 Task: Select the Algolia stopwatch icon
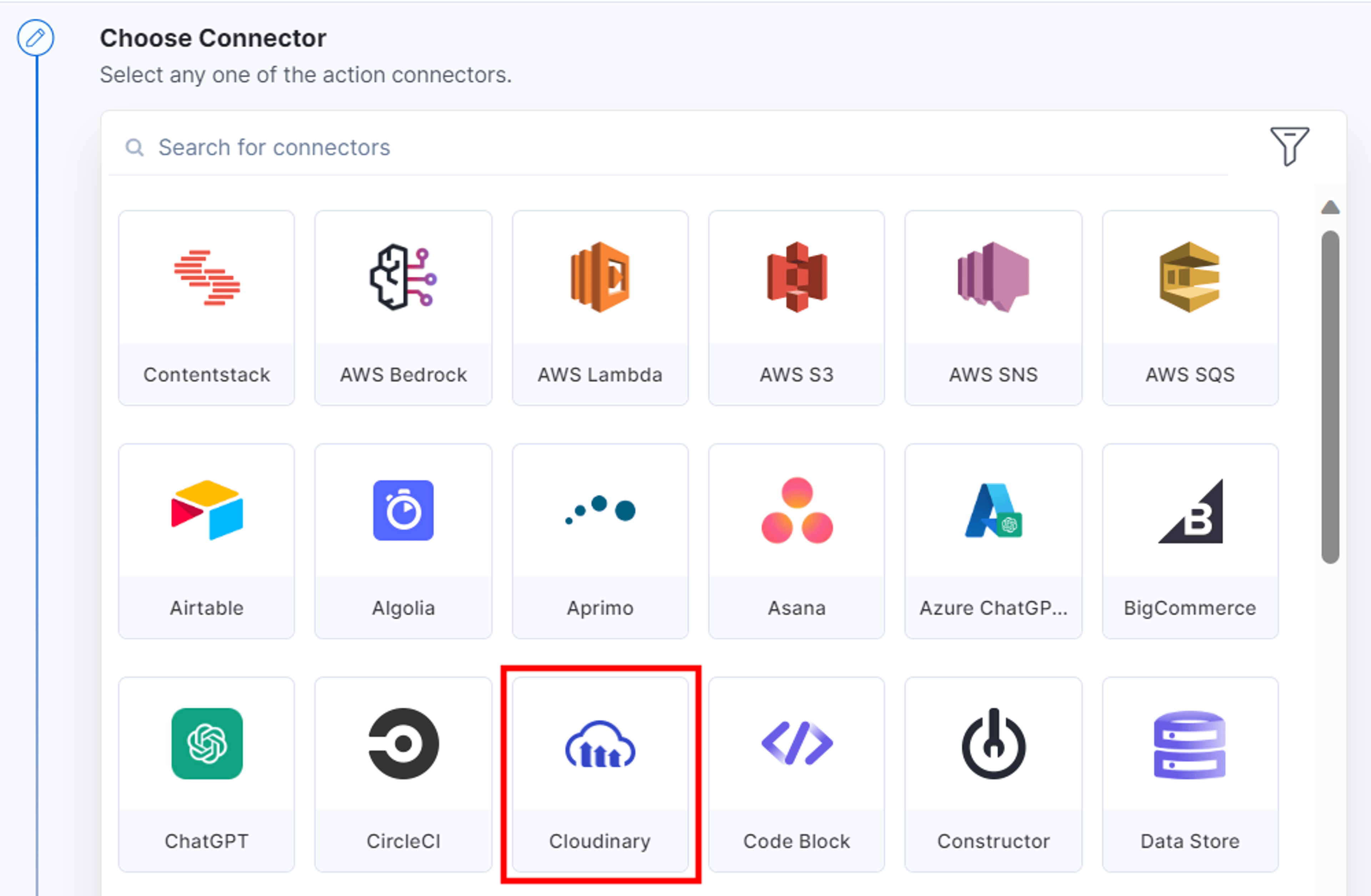coord(403,510)
